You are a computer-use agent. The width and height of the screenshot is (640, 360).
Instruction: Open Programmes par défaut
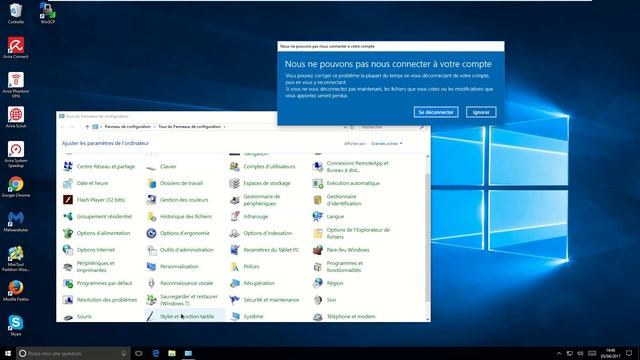click(98, 283)
